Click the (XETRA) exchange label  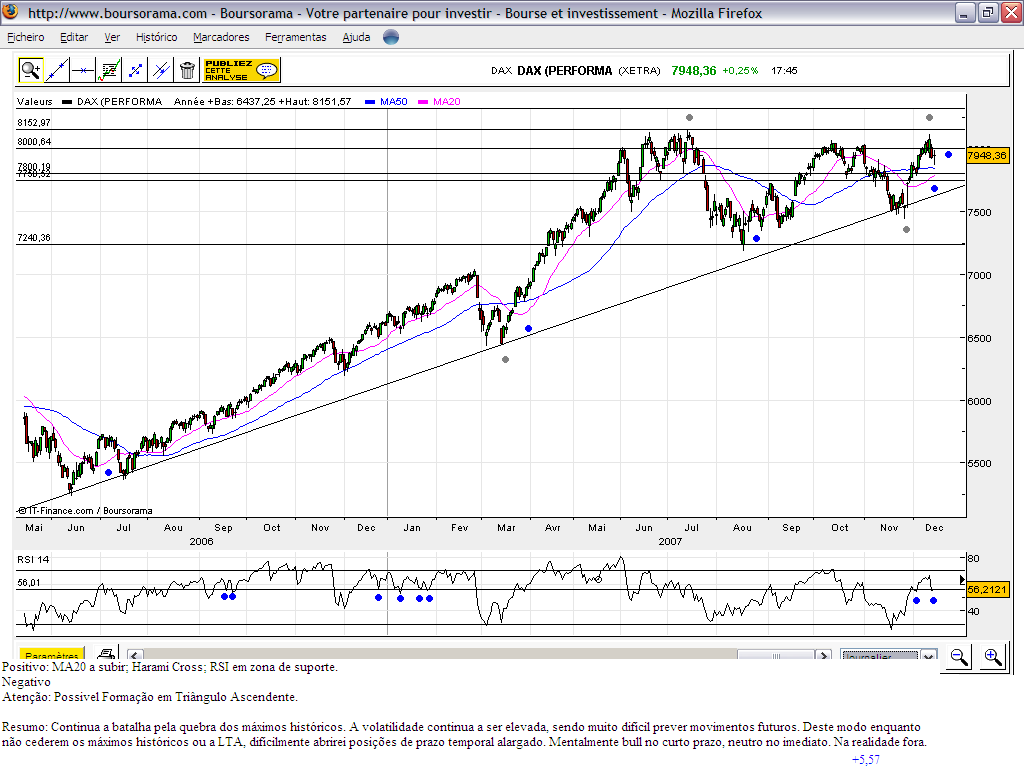coord(639,71)
